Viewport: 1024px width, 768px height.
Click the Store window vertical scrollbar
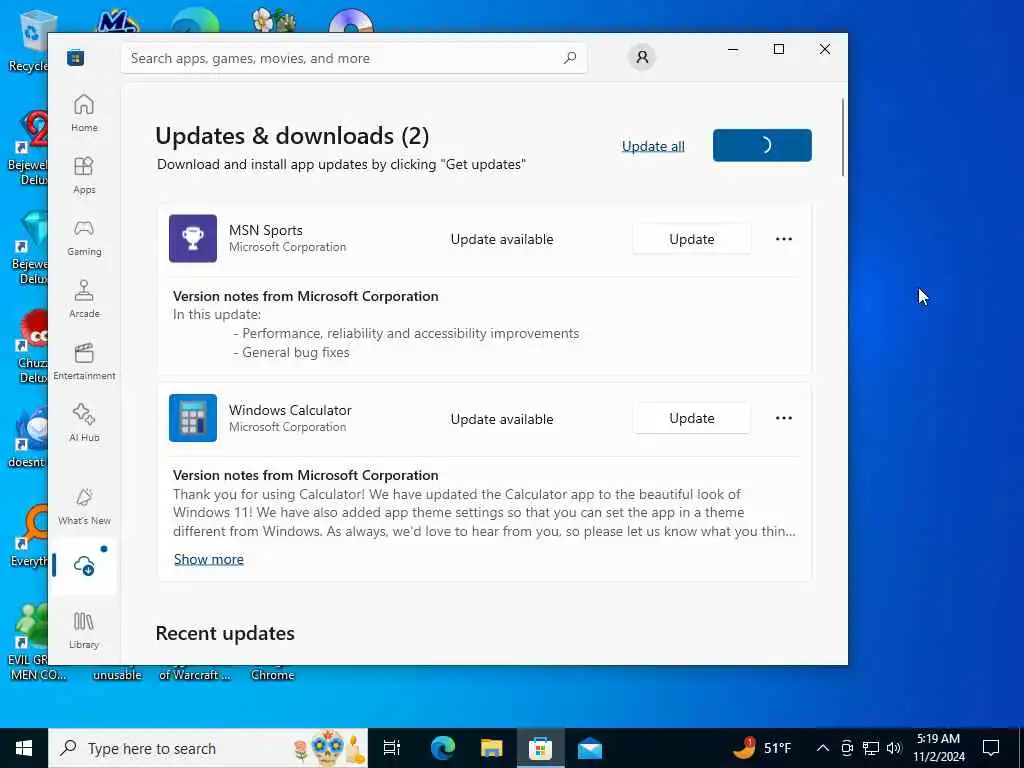(x=842, y=137)
